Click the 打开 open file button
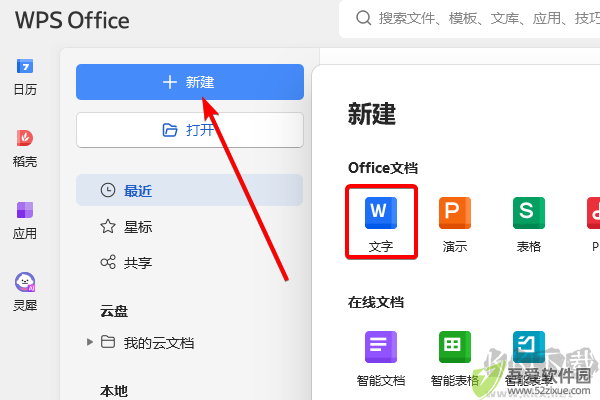Image resolution: width=600 pixels, height=400 pixels. pos(190,130)
